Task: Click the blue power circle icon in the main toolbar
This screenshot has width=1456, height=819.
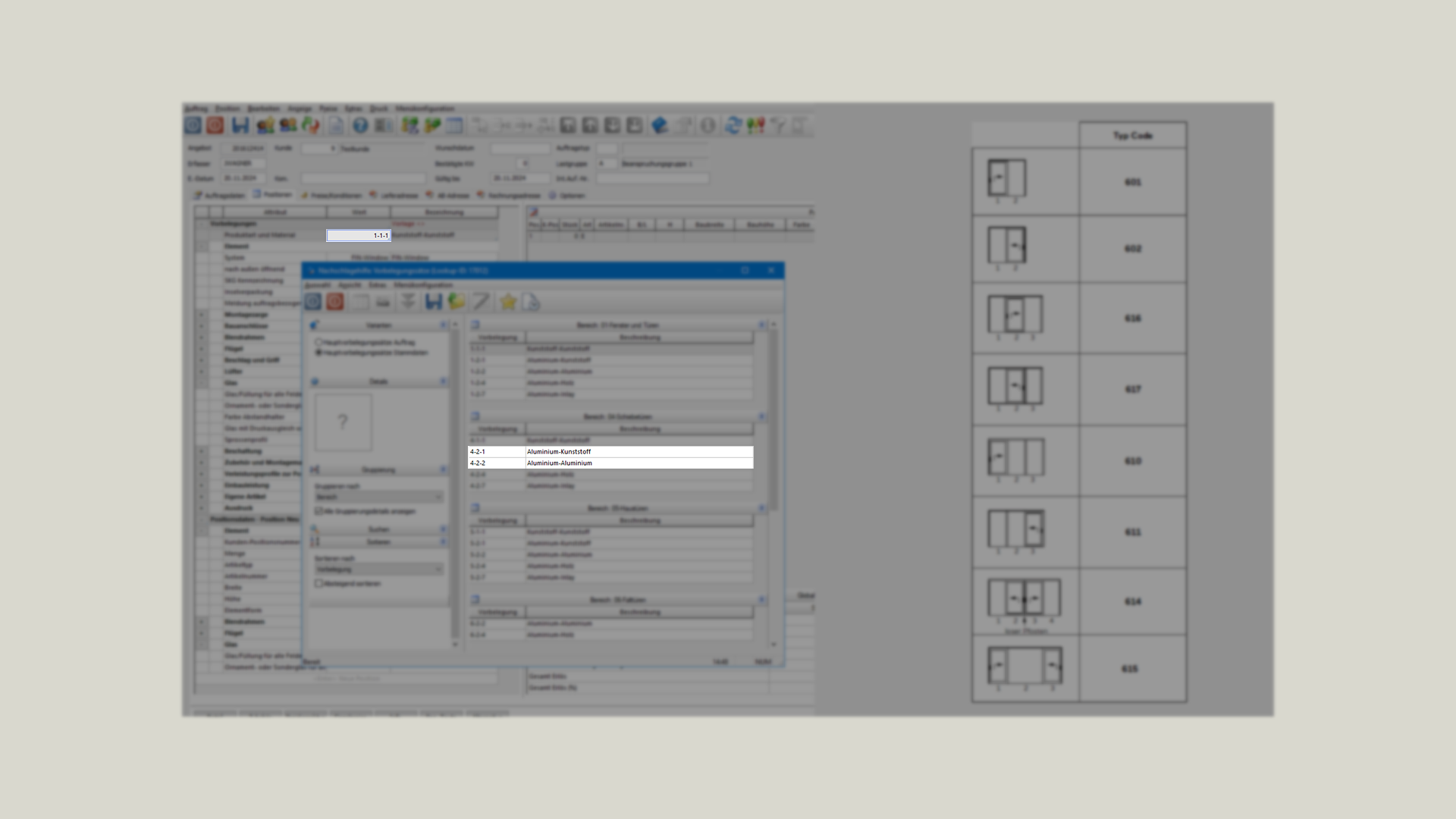Action: click(x=193, y=126)
